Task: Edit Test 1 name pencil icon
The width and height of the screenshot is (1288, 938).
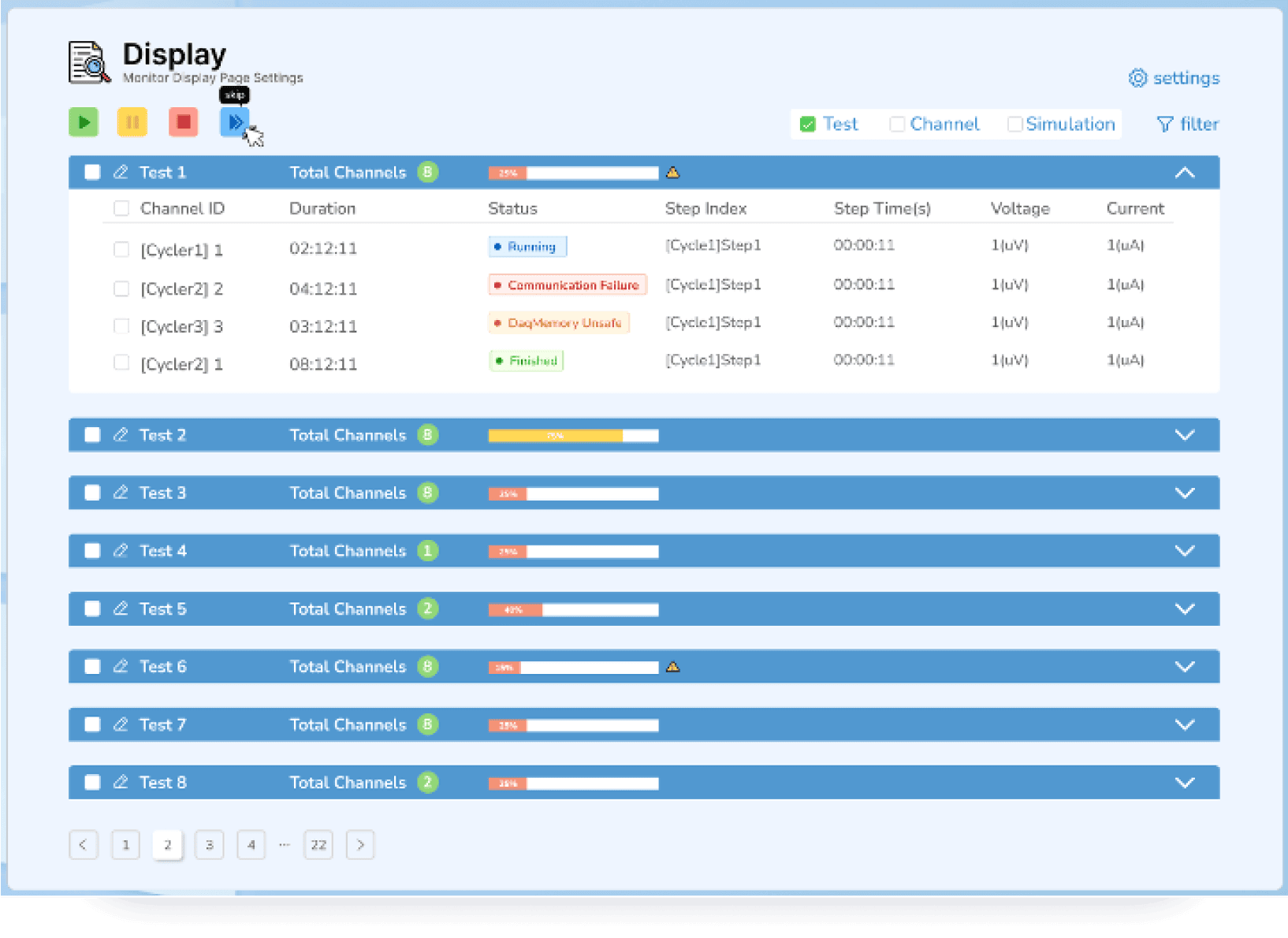Action: point(121,172)
